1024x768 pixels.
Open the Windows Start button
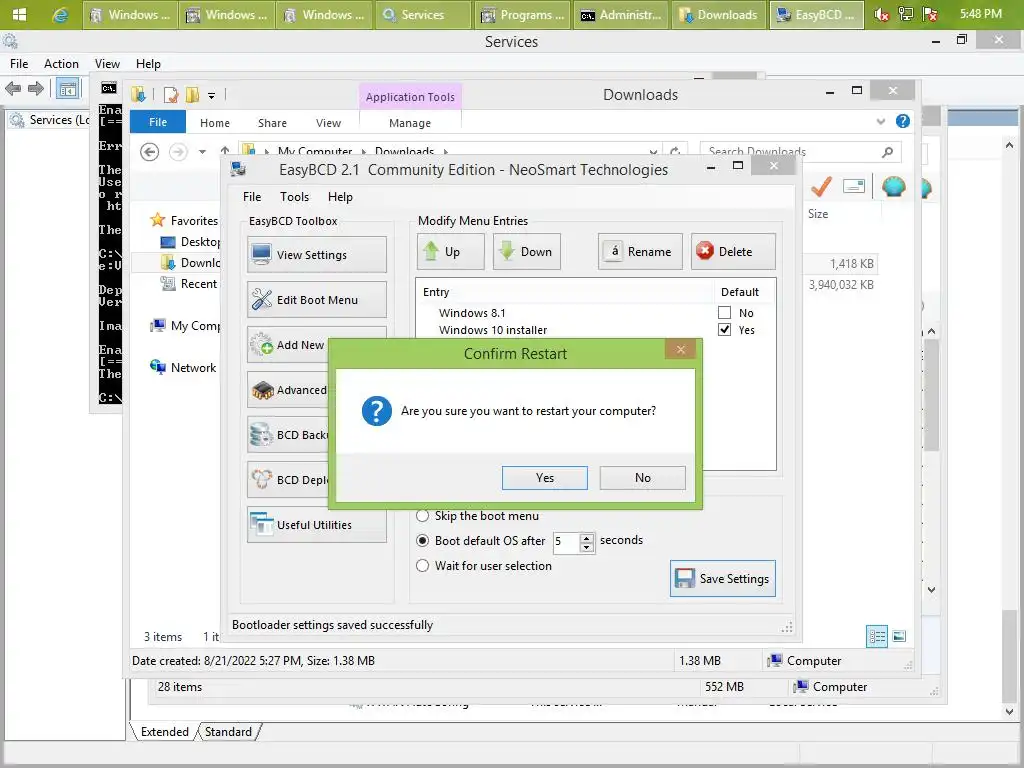pos(20,14)
